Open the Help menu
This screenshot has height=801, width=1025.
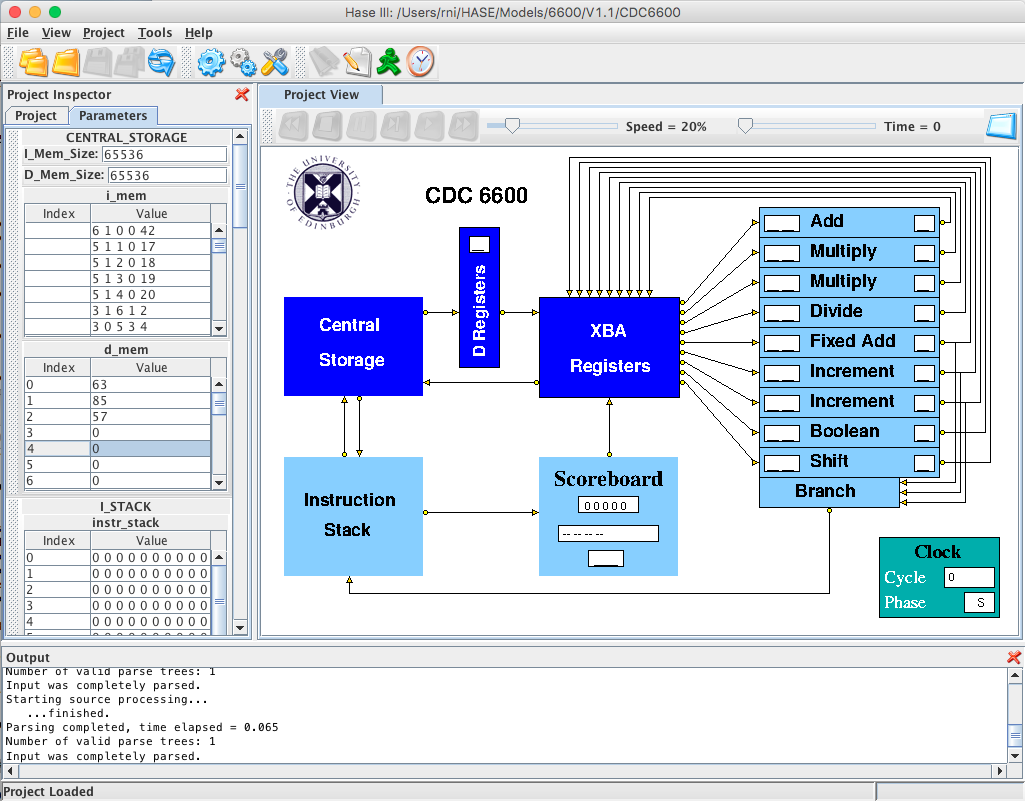[x=199, y=33]
